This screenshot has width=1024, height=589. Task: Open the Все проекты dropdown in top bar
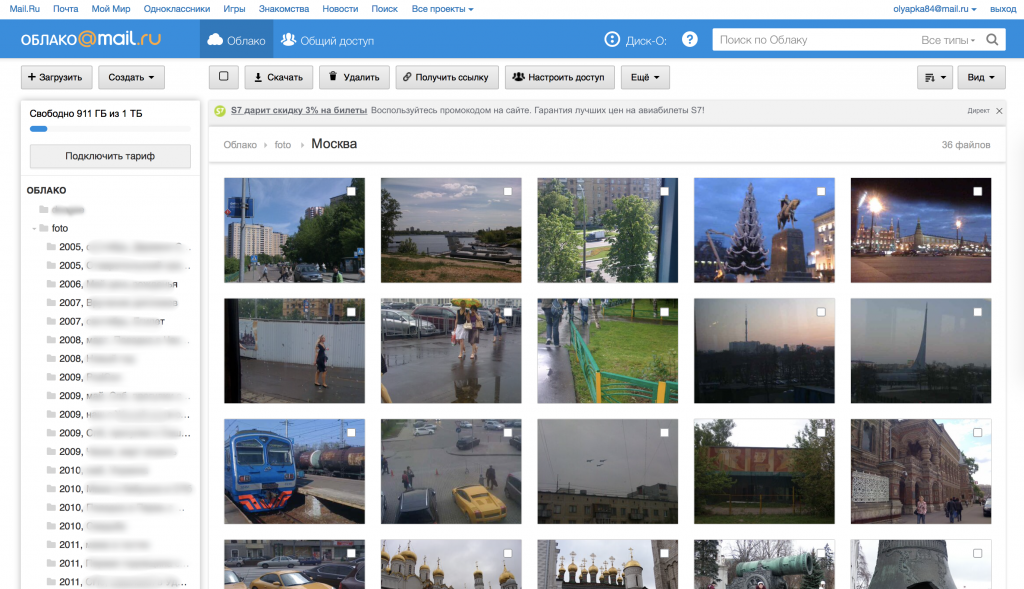click(442, 9)
